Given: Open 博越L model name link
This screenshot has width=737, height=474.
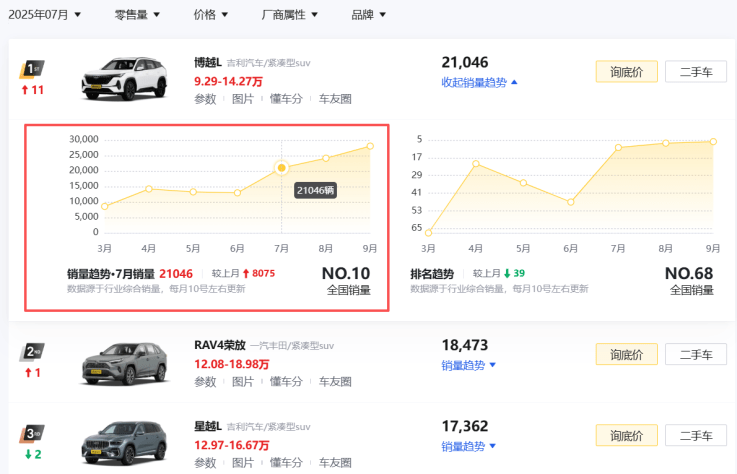Looking at the screenshot, I should 208,63.
